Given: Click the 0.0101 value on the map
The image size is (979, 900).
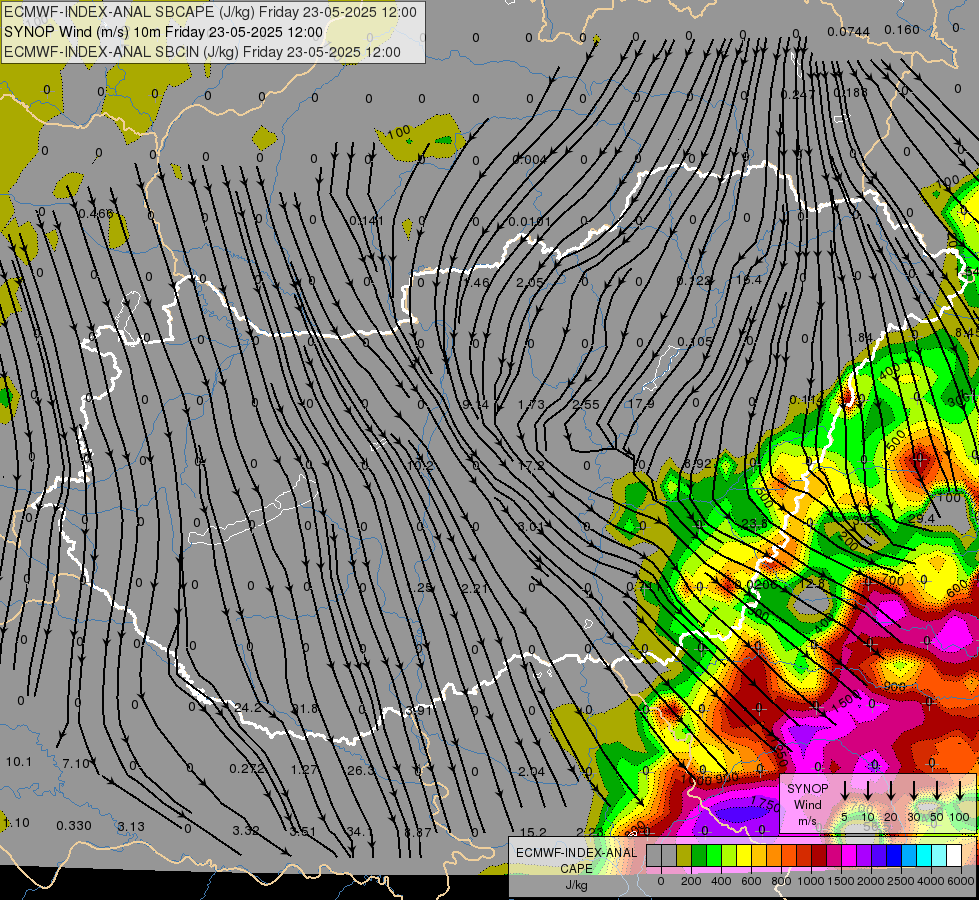Looking at the screenshot, I should tap(529, 221).
